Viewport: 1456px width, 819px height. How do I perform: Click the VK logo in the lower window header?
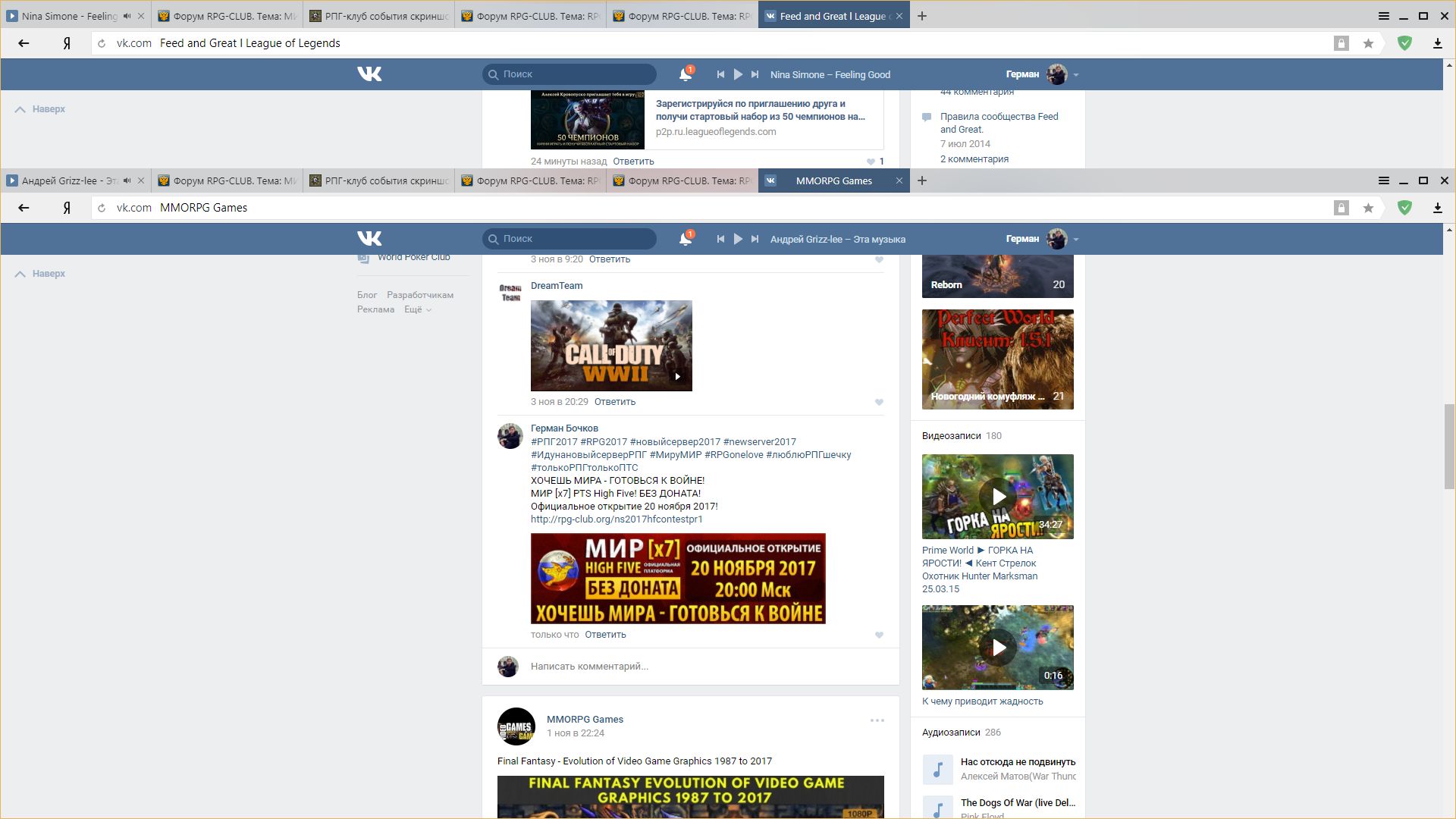[x=369, y=238]
